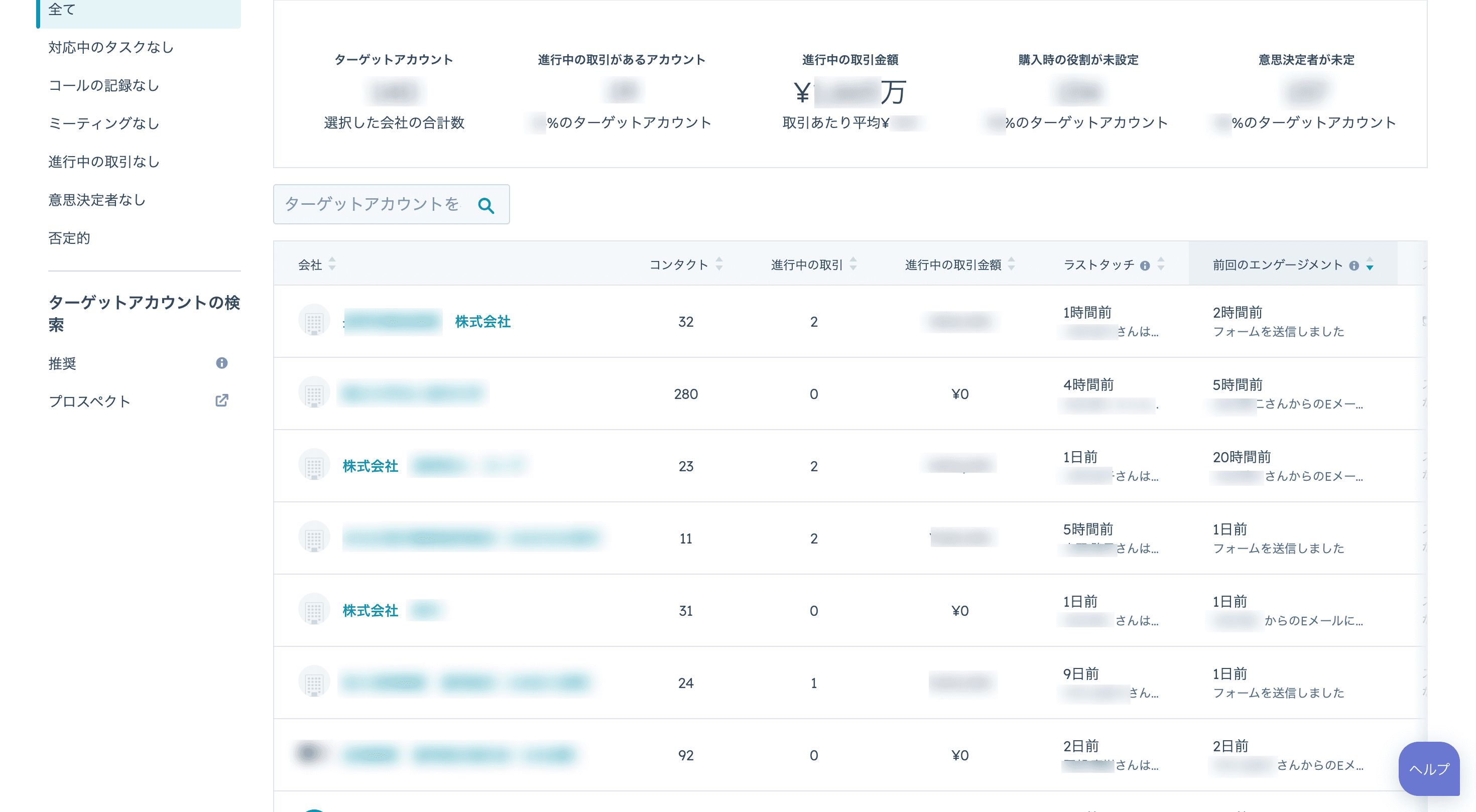This screenshot has width=1476, height=812.
Task: Open info icon next to 推奨
Action: click(222, 363)
